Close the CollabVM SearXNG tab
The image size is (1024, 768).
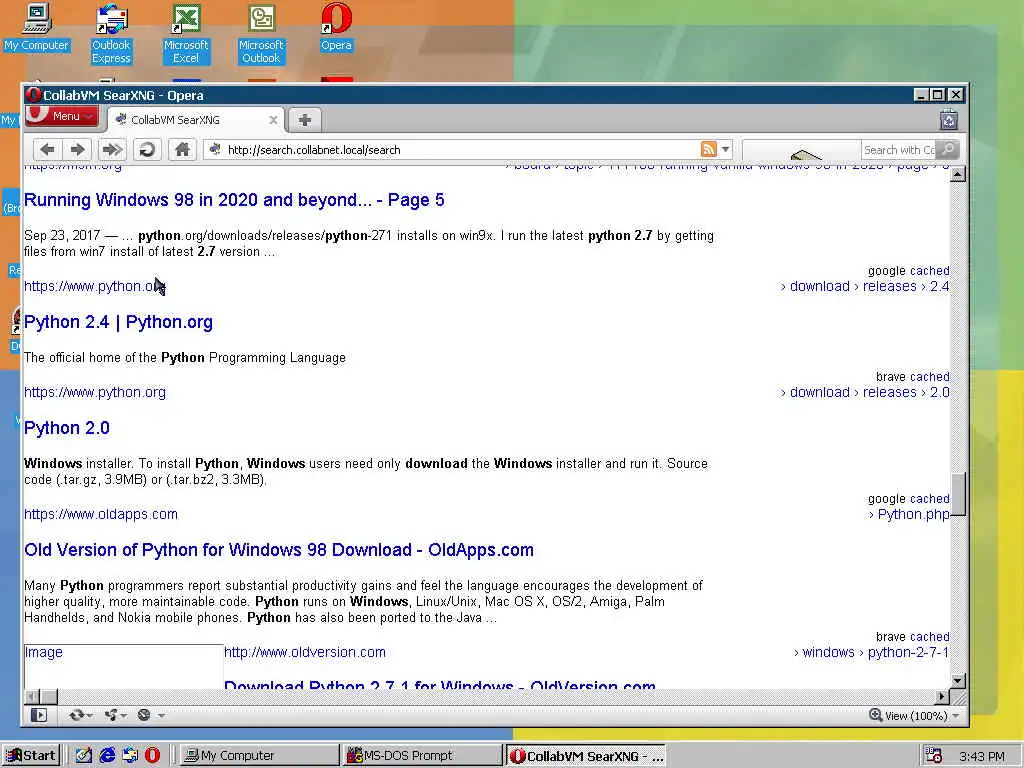point(273,120)
